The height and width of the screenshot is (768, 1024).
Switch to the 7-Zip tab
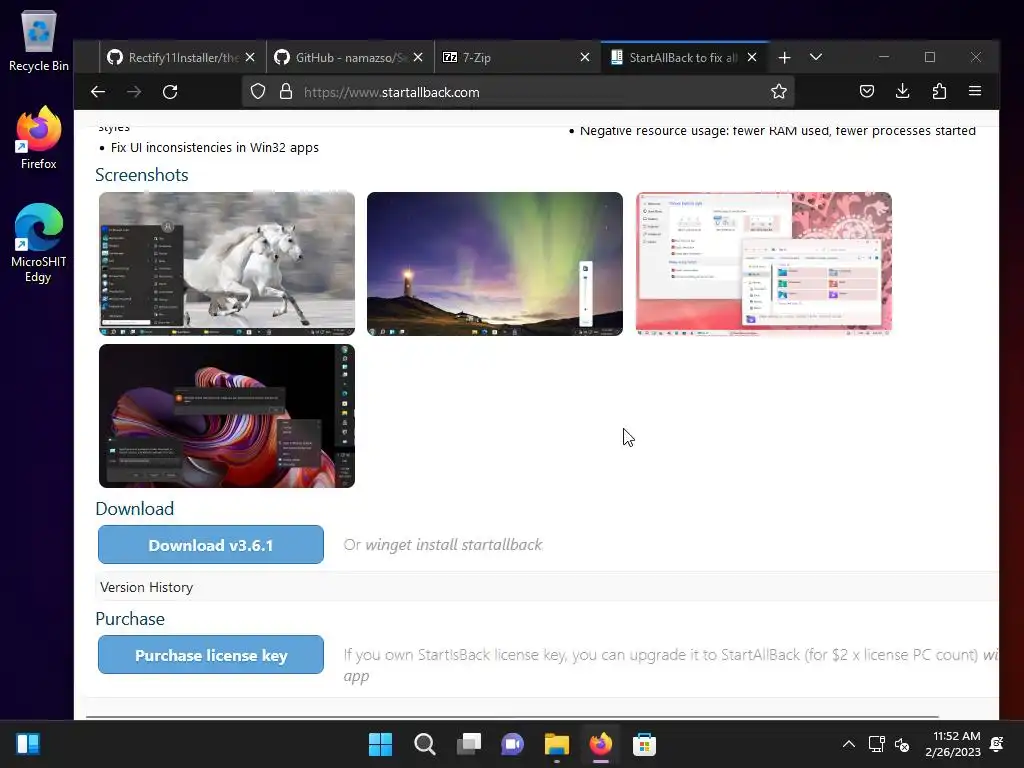coord(507,57)
